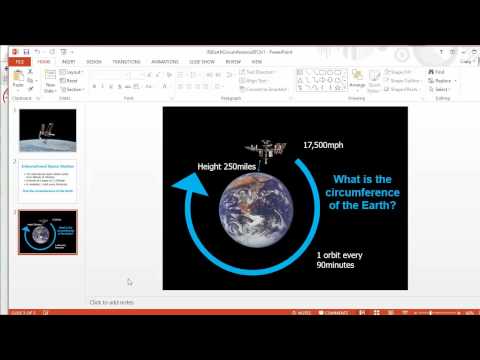The width and height of the screenshot is (480, 360).
Task: Select slide 2 thumbnail with bullet text
Action: 48,180
